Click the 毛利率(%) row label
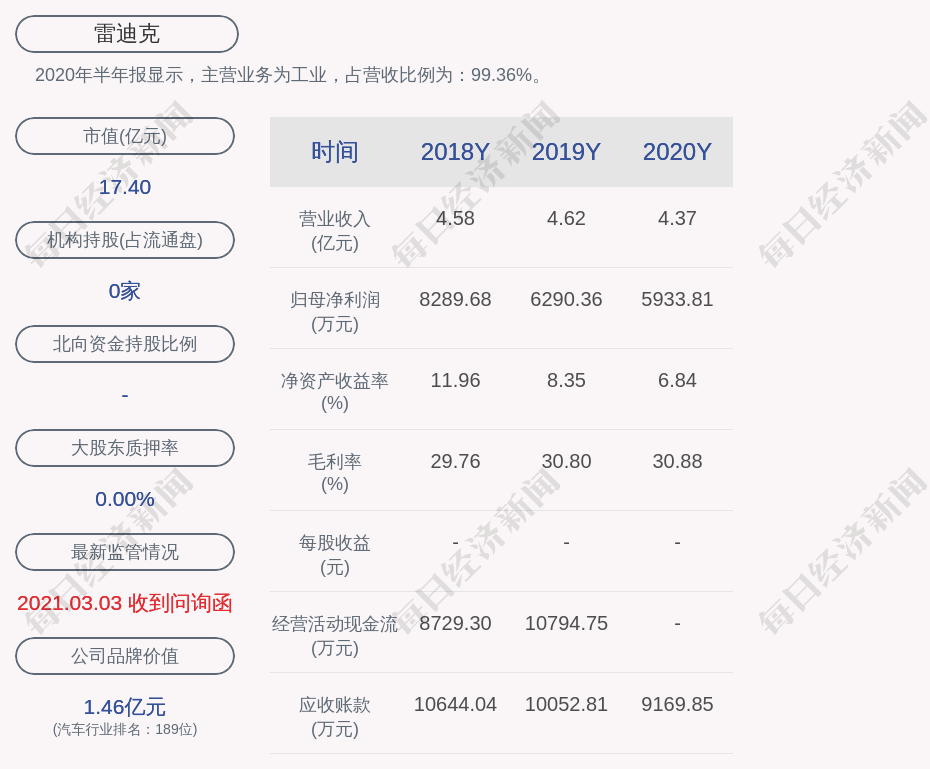 pos(335,473)
